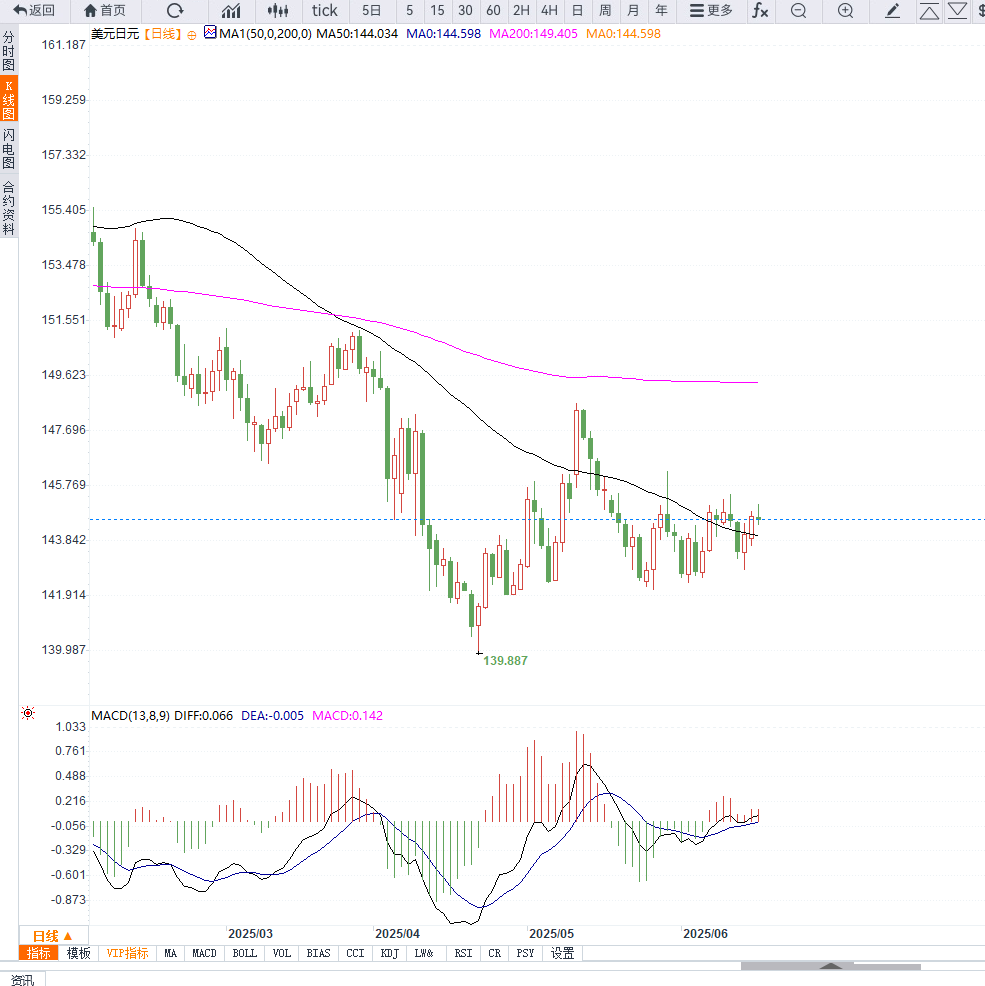Click the 返回 back arrow button
Screen dimensions: 985x986
[34, 11]
